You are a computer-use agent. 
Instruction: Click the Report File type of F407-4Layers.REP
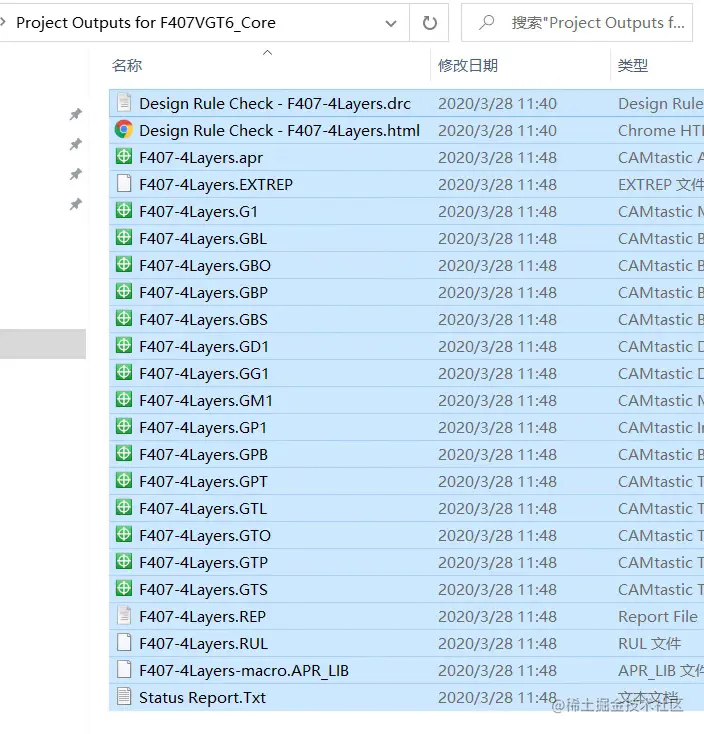click(658, 617)
